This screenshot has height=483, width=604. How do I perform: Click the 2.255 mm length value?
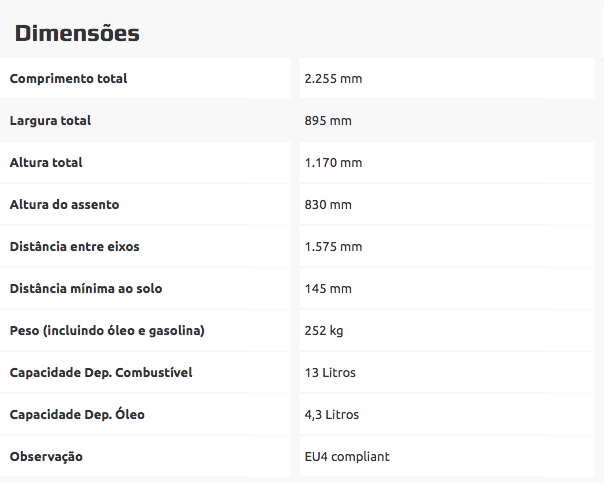coord(333,79)
